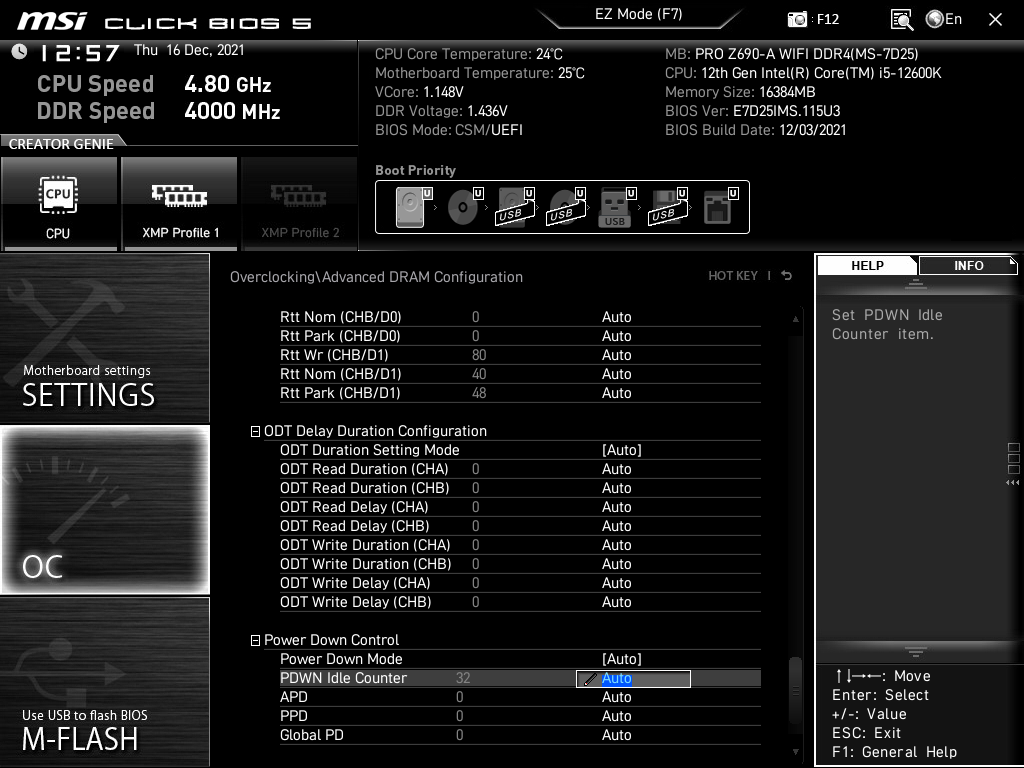
Task: Collapse the ODT Delay Duration Configuration group
Action: [255, 432]
